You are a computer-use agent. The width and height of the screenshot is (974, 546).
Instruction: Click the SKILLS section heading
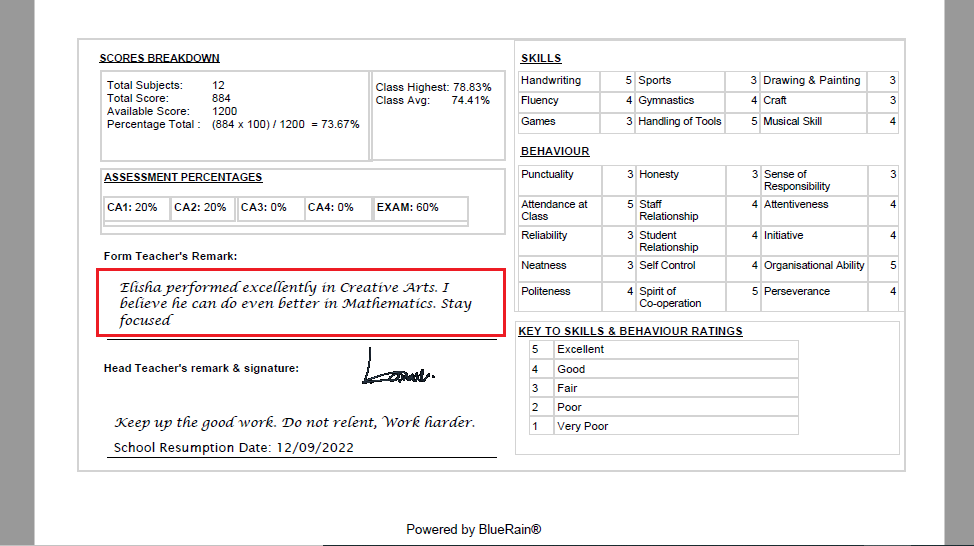(x=541, y=58)
